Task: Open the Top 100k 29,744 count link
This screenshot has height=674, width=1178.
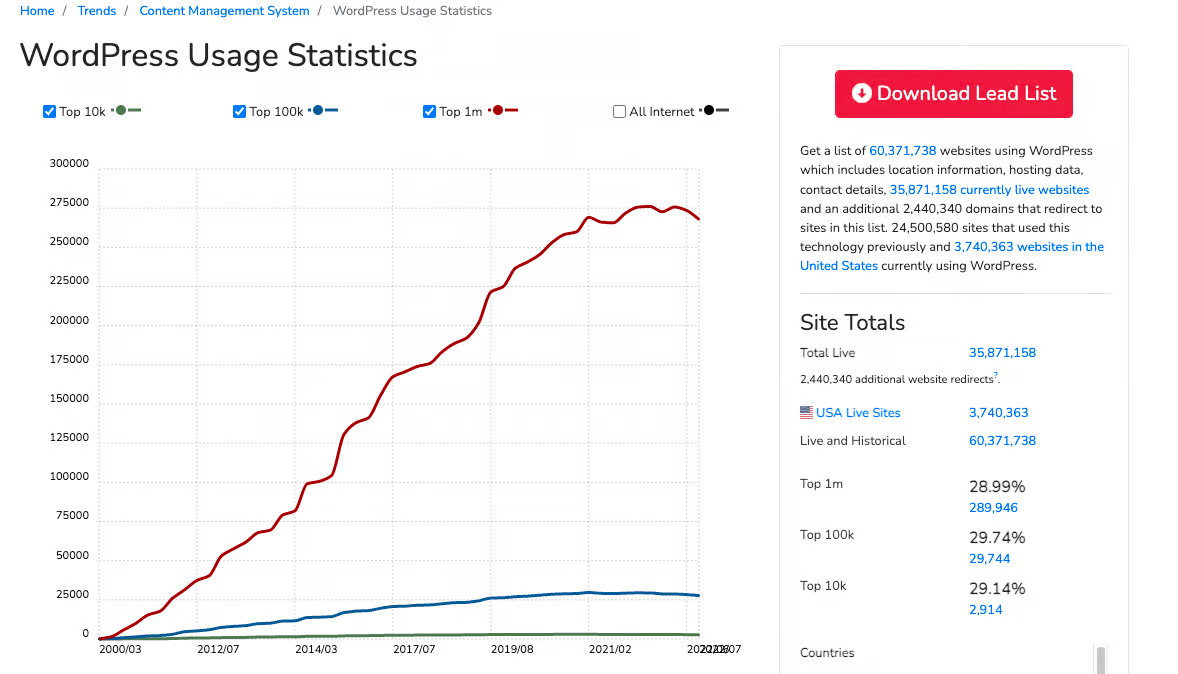Action: pos(989,559)
